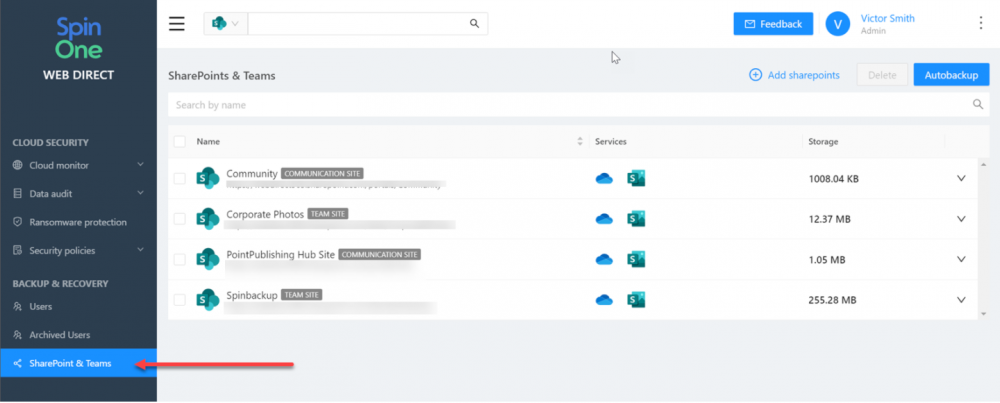Click the Storage column header
Viewport: 1000px width, 403px height.
(x=823, y=142)
